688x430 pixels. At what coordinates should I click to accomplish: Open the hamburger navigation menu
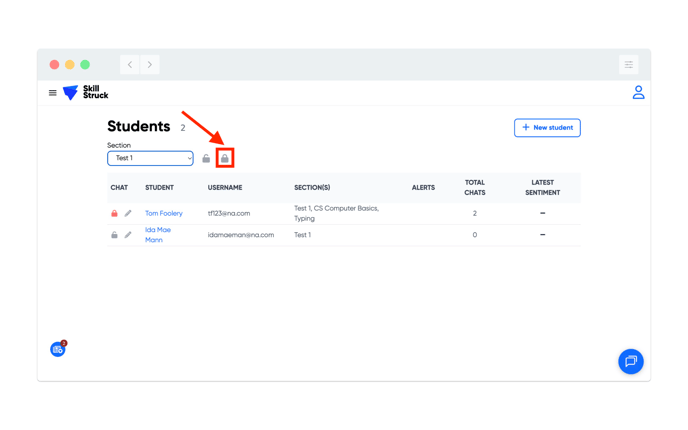tap(53, 93)
